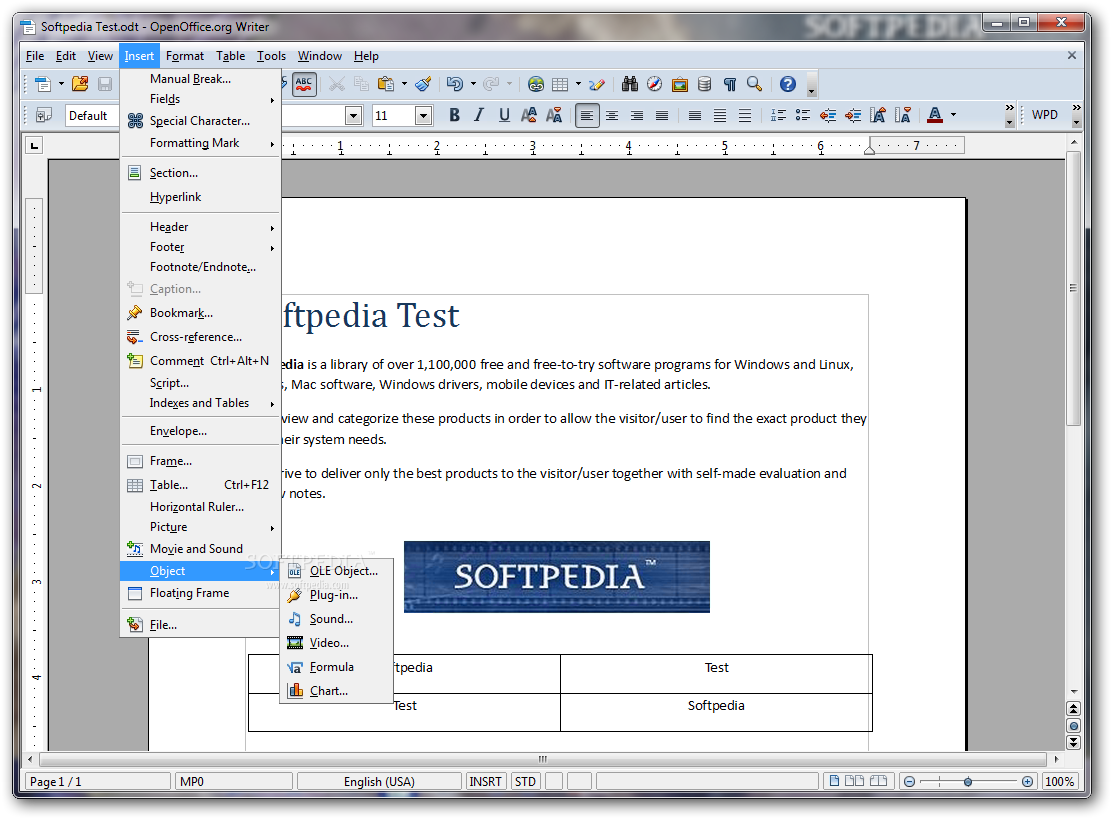Select Align Right

click(637, 115)
